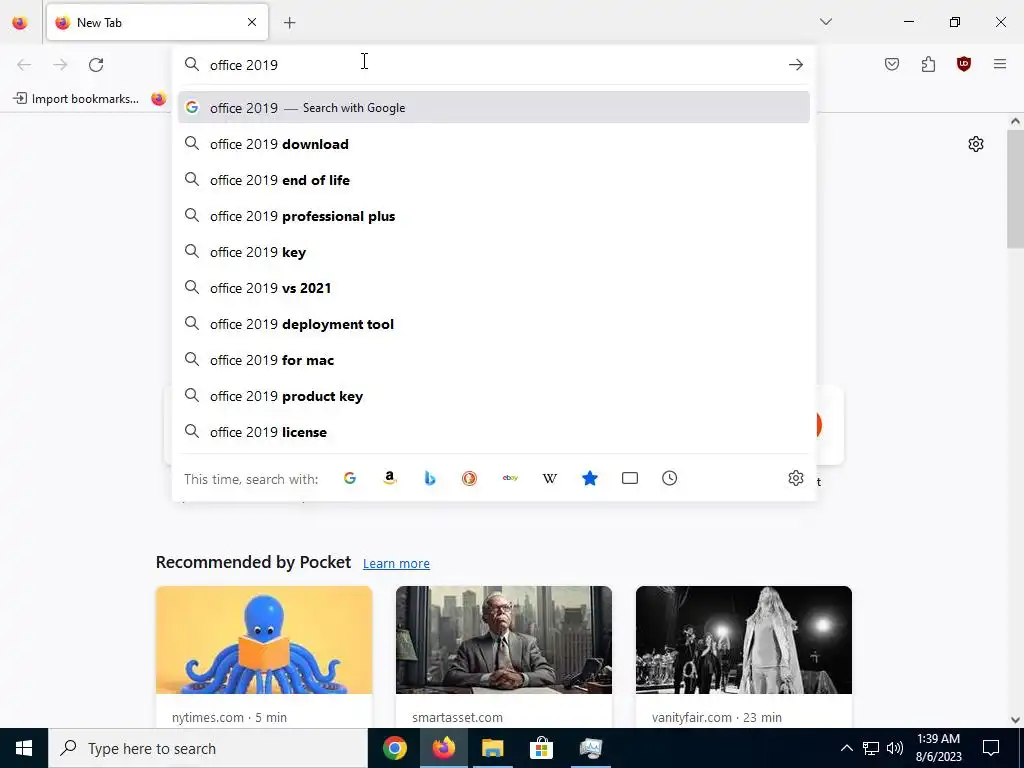Search this time with Wikipedia icon
The width and height of the screenshot is (1024, 768).
(550, 478)
